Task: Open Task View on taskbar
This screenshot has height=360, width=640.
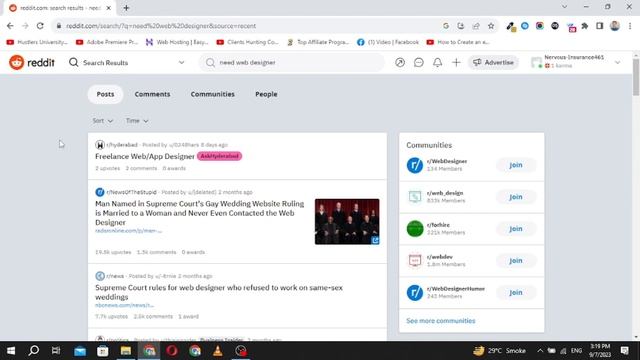Action: point(56,351)
